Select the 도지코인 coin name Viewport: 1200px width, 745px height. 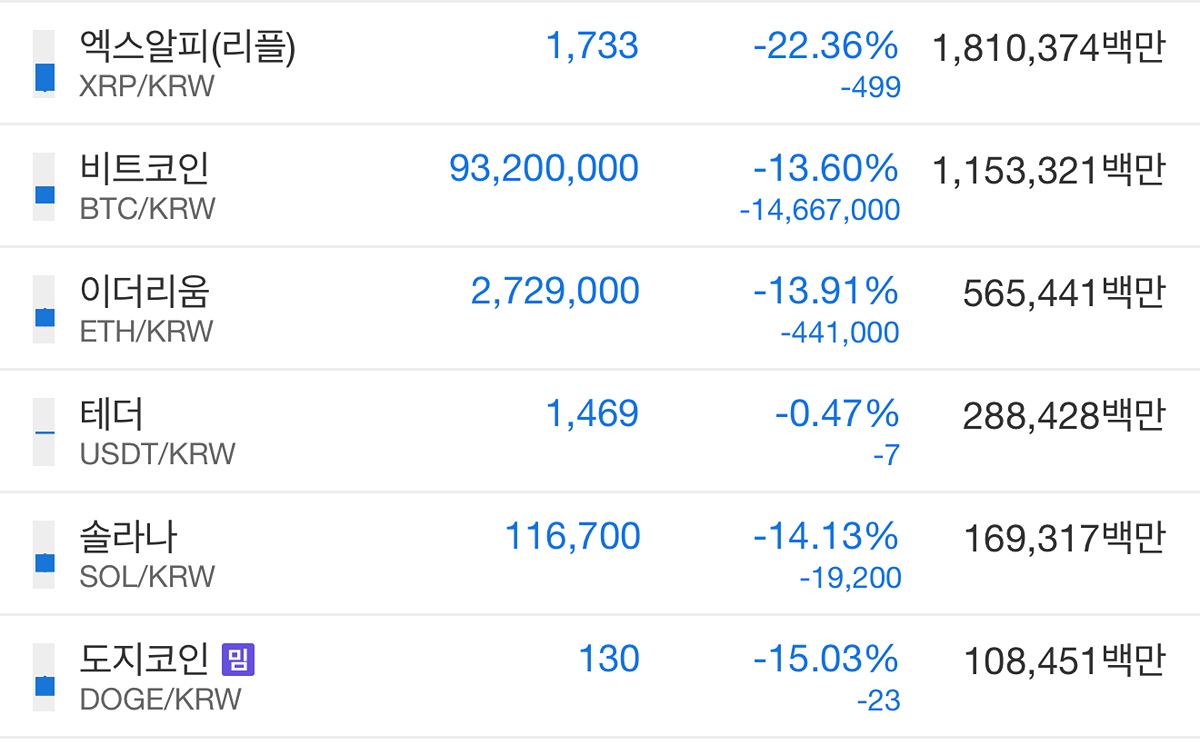pyautogui.click(x=145, y=659)
